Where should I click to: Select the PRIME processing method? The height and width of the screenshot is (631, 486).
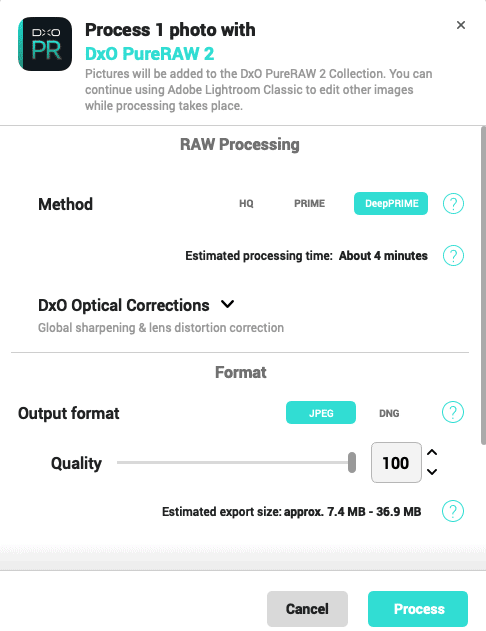coord(309,204)
